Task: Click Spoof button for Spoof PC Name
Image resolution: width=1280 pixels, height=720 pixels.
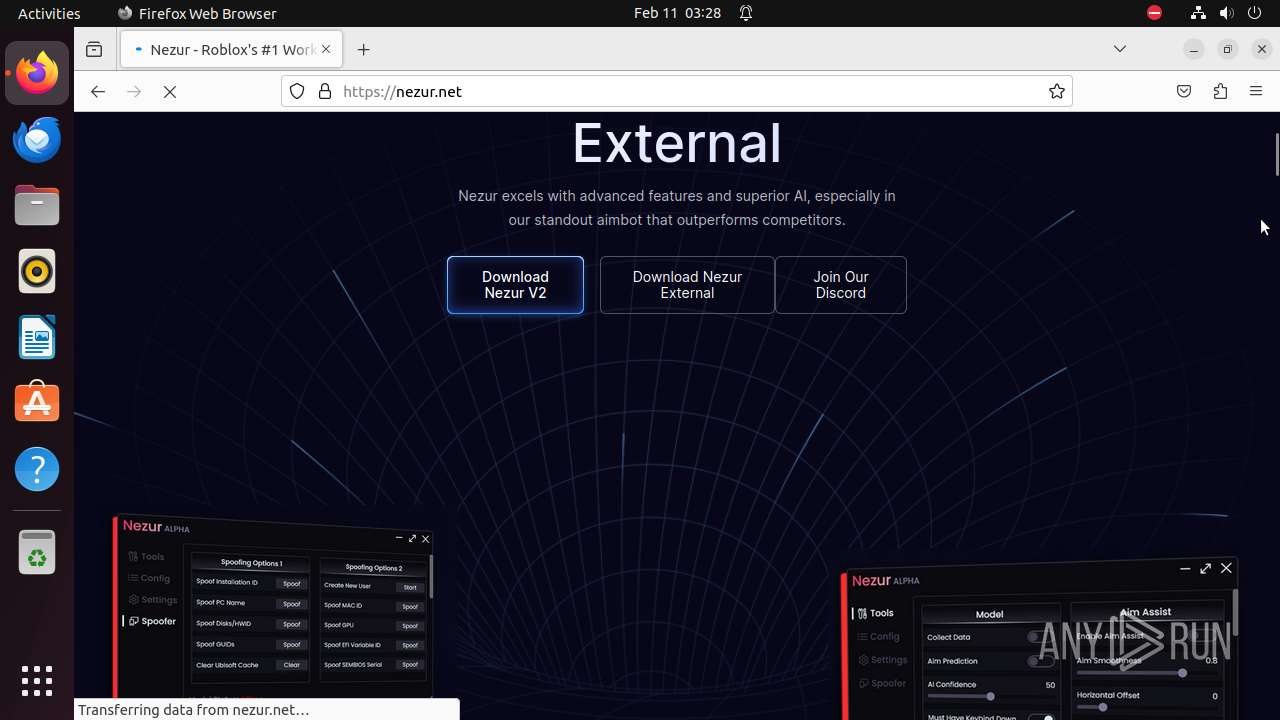Action: (292, 604)
